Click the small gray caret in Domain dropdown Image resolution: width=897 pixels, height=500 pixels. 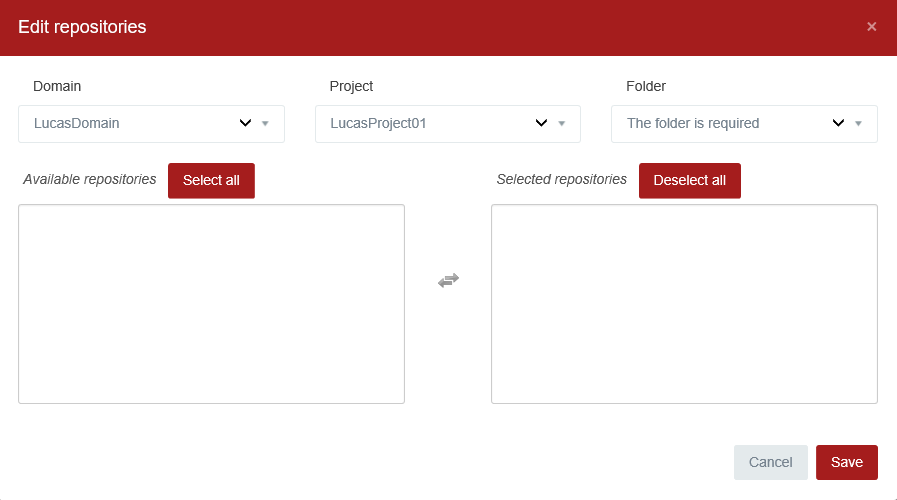(x=265, y=124)
